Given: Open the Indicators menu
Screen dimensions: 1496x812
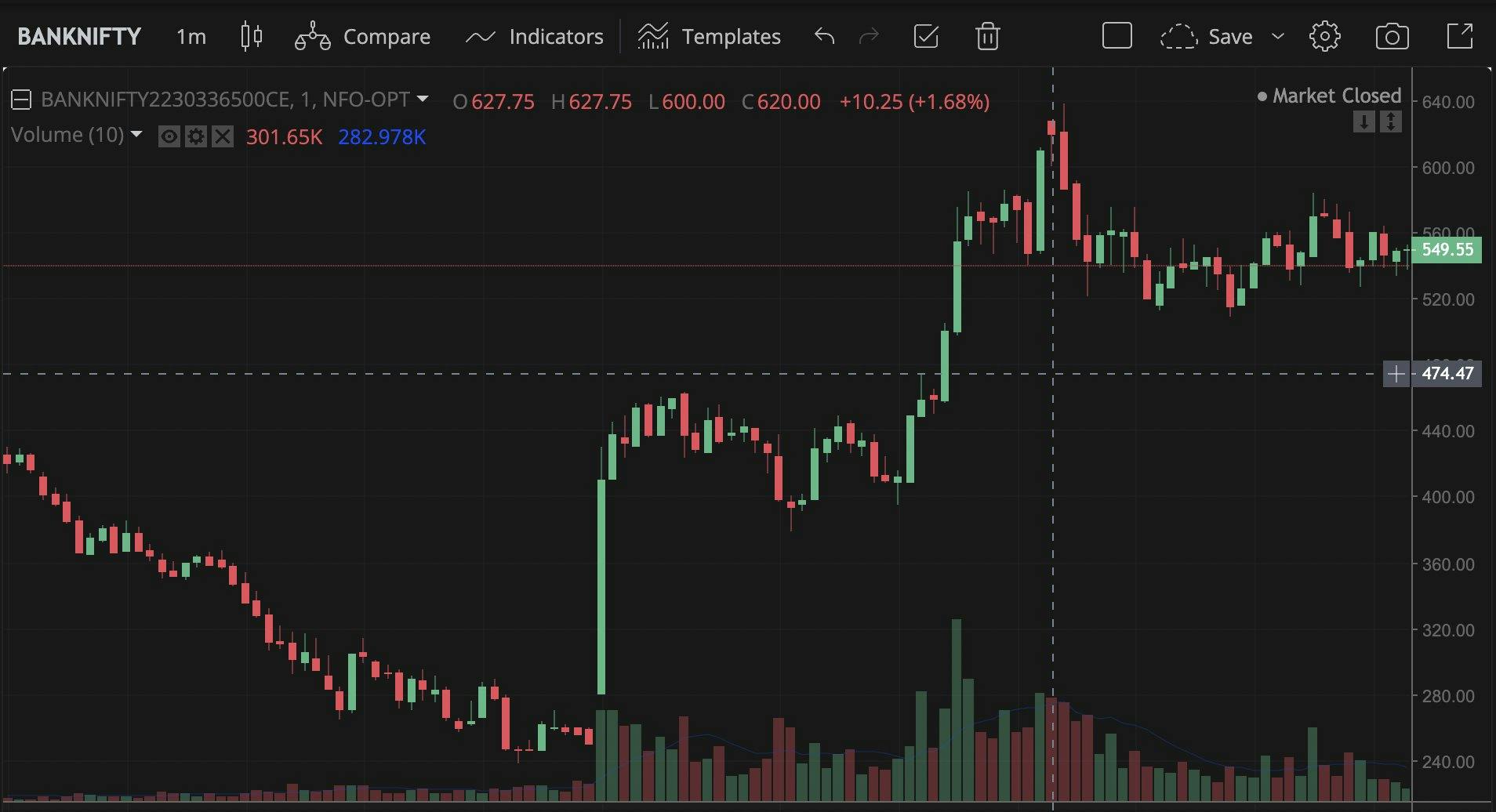Looking at the screenshot, I should pos(535,37).
